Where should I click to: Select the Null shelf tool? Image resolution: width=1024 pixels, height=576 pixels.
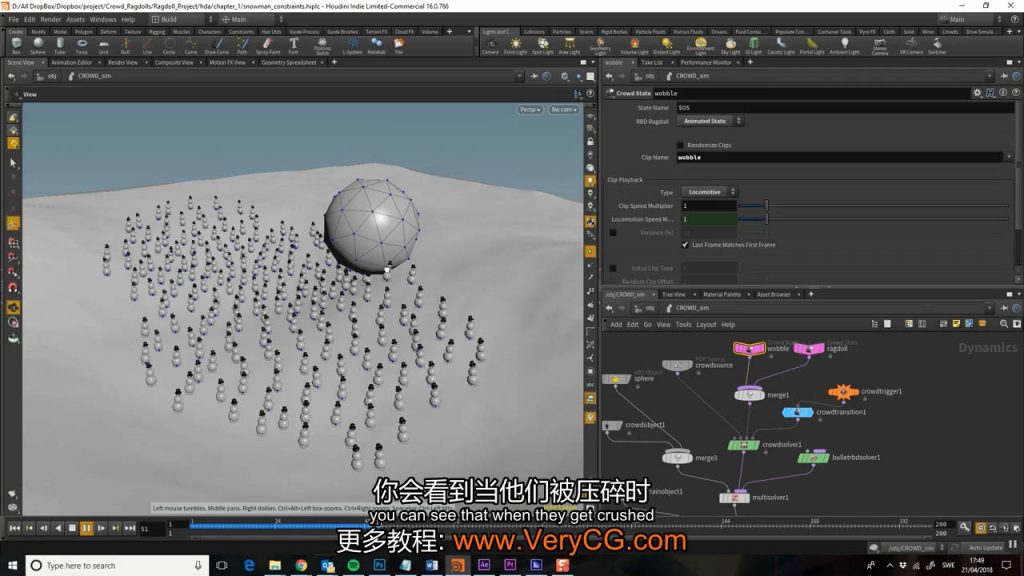[x=125, y=46]
